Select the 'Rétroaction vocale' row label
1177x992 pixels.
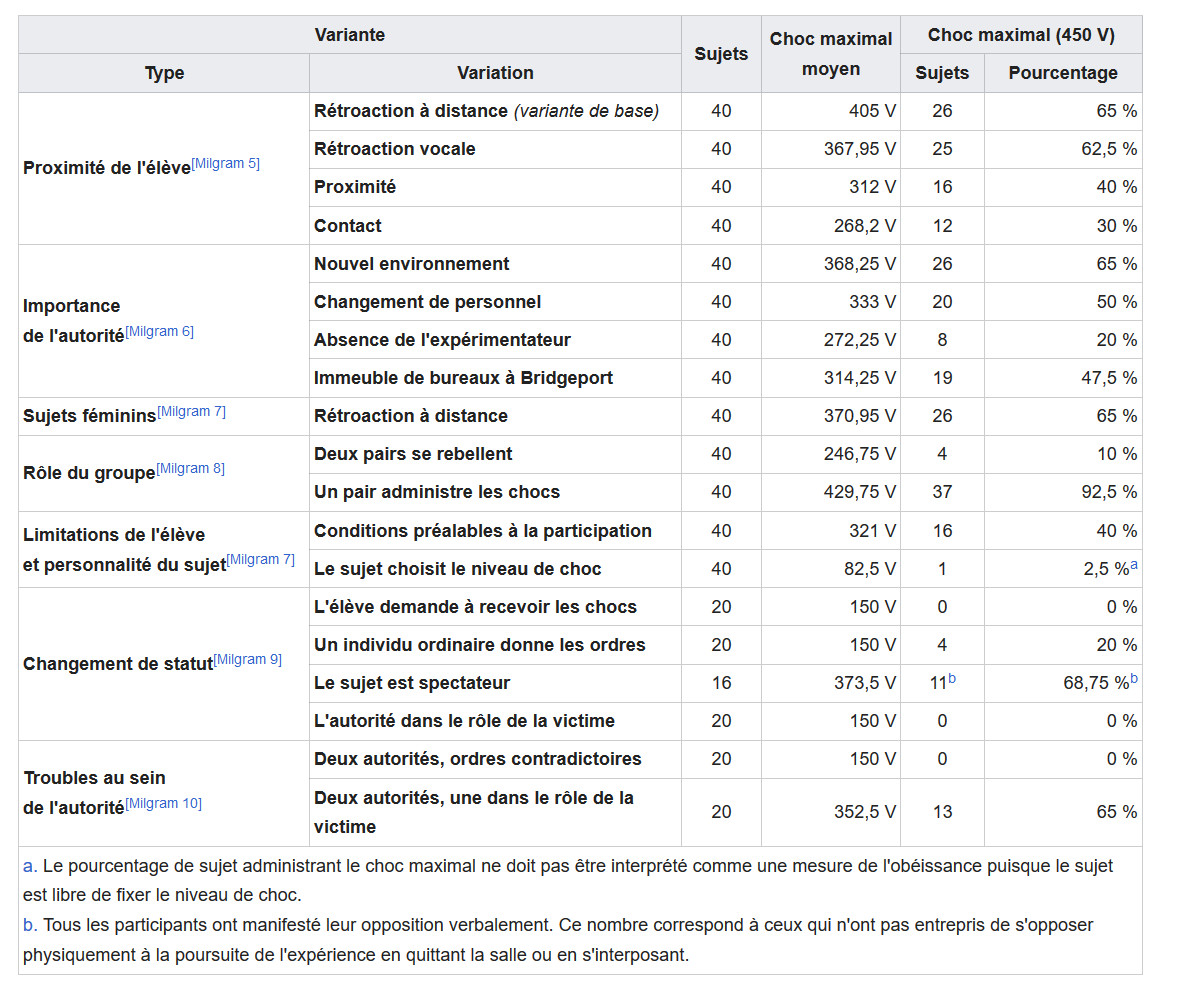[394, 149]
